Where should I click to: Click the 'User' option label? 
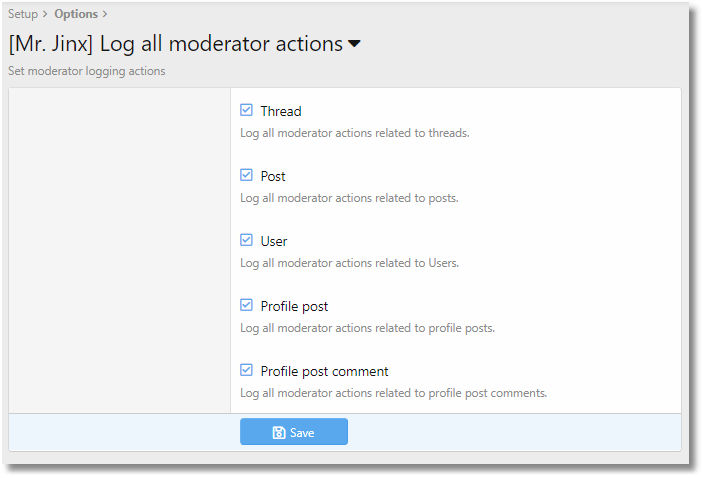[274, 241]
